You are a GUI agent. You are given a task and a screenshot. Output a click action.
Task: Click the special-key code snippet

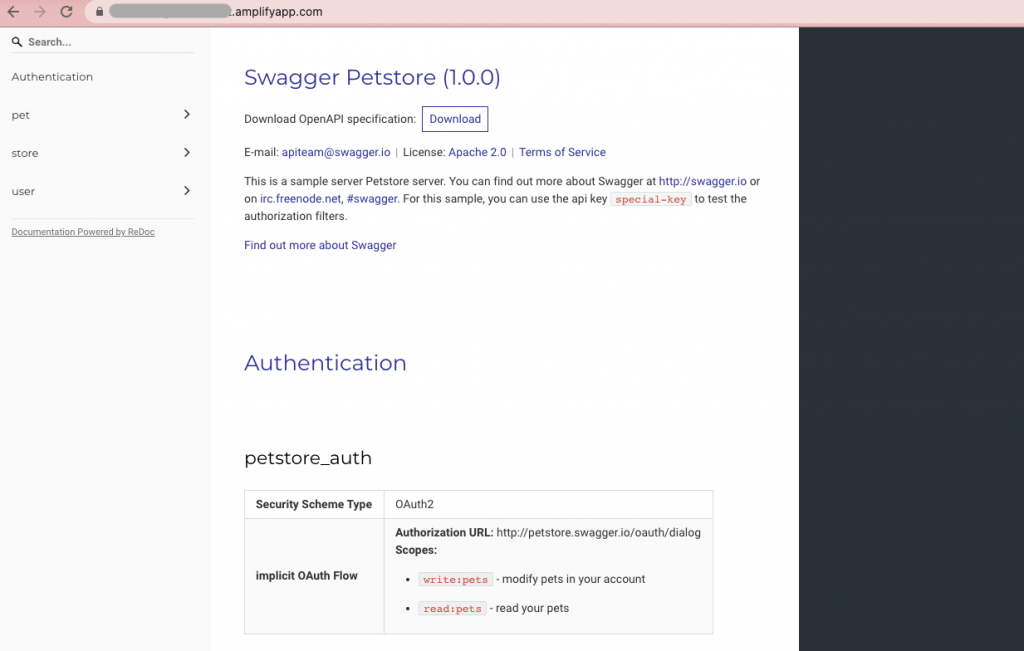[650, 199]
